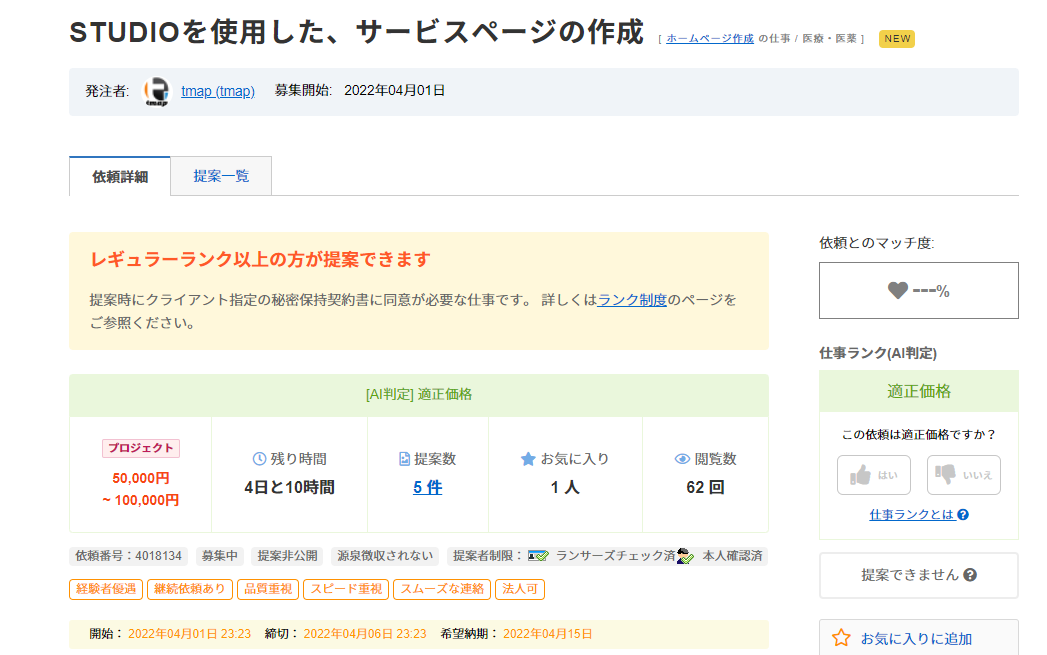Click the 経験者優遇 tag

coord(106,589)
